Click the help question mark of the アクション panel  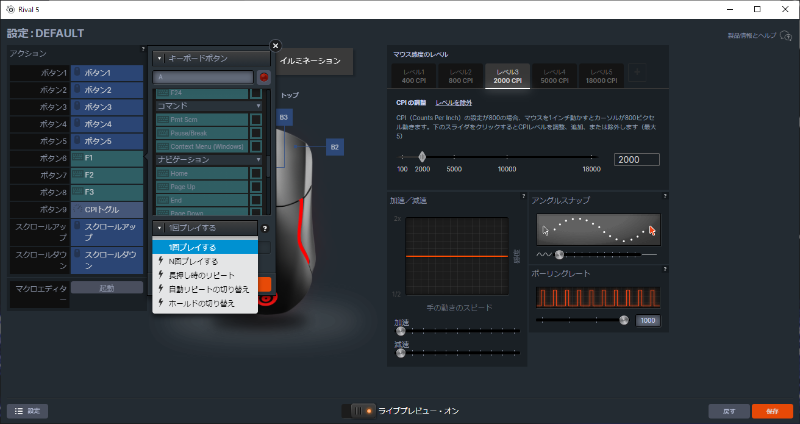[143, 49]
